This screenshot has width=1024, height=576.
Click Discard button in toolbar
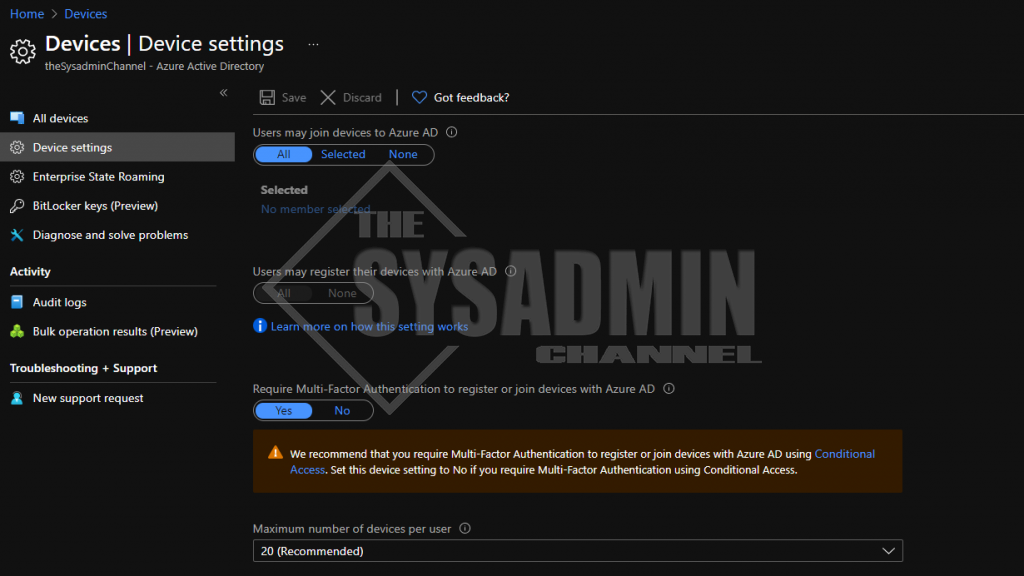click(x=351, y=97)
